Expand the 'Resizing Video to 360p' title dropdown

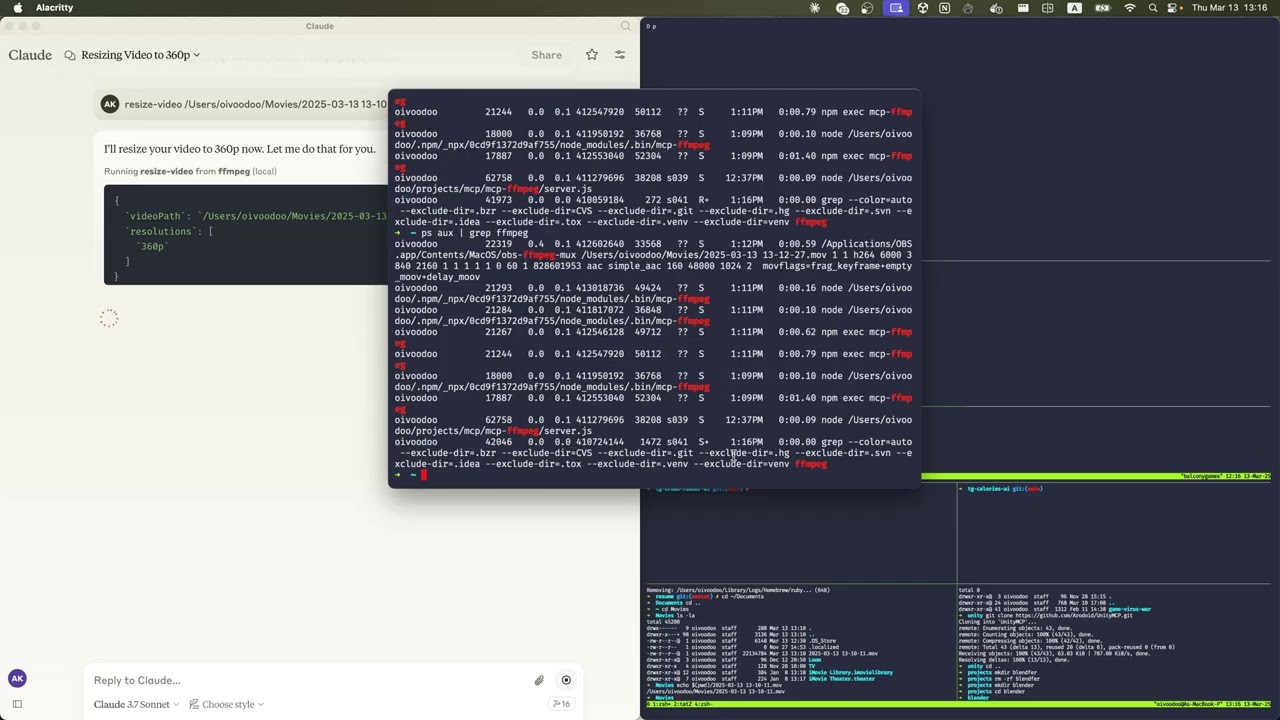[140, 55]
